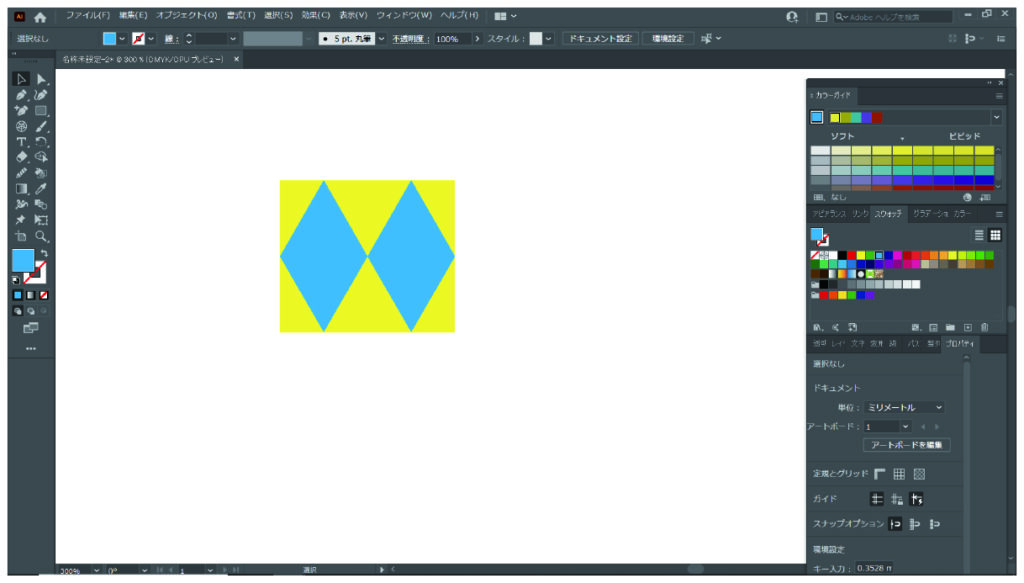Screen dimensions: 1024x583
Task: Open the ウィンドウ(W) menu
Action: tap(404, 15)
